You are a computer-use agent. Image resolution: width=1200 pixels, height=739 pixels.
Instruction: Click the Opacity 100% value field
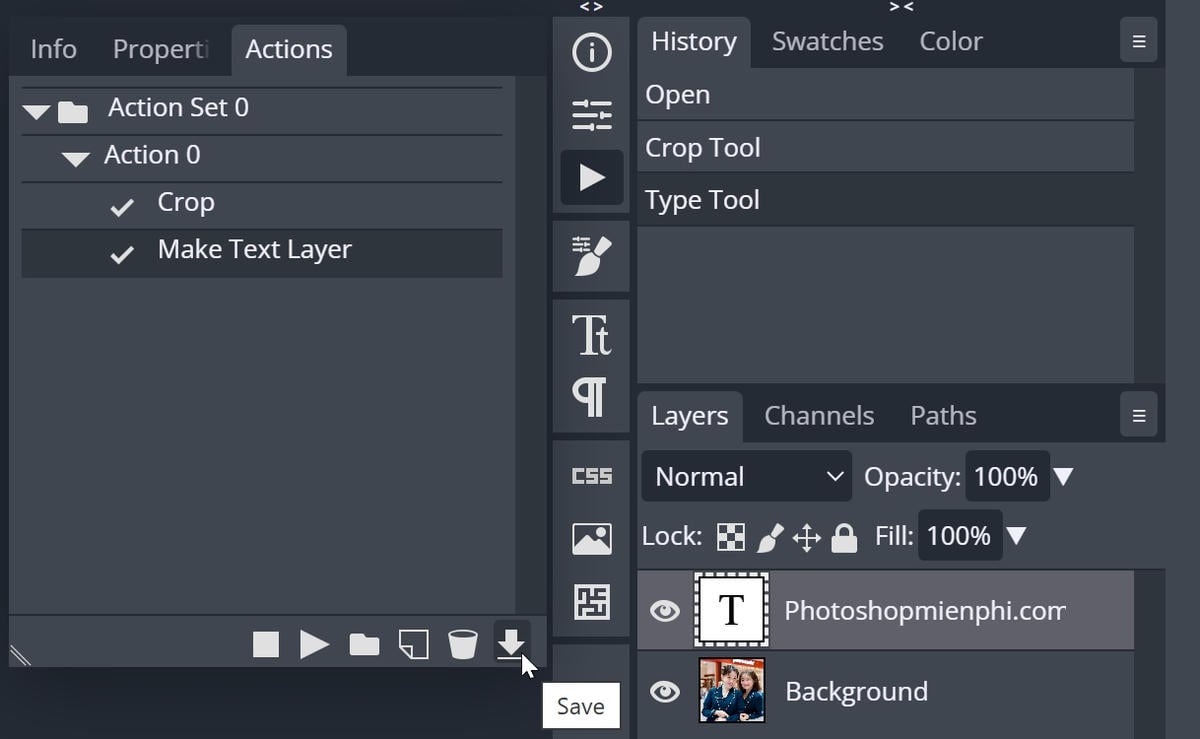[1007, 477]
